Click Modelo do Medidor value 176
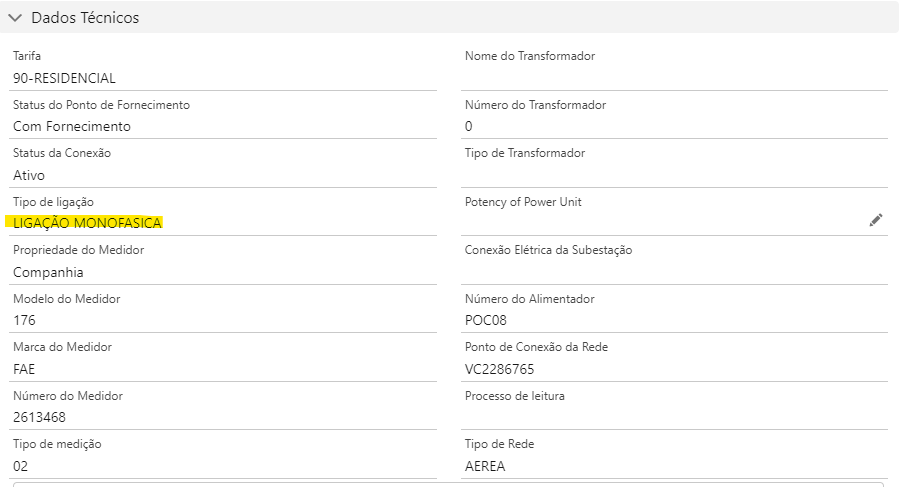This screenshot has height=487, width=903. [24, 320]
